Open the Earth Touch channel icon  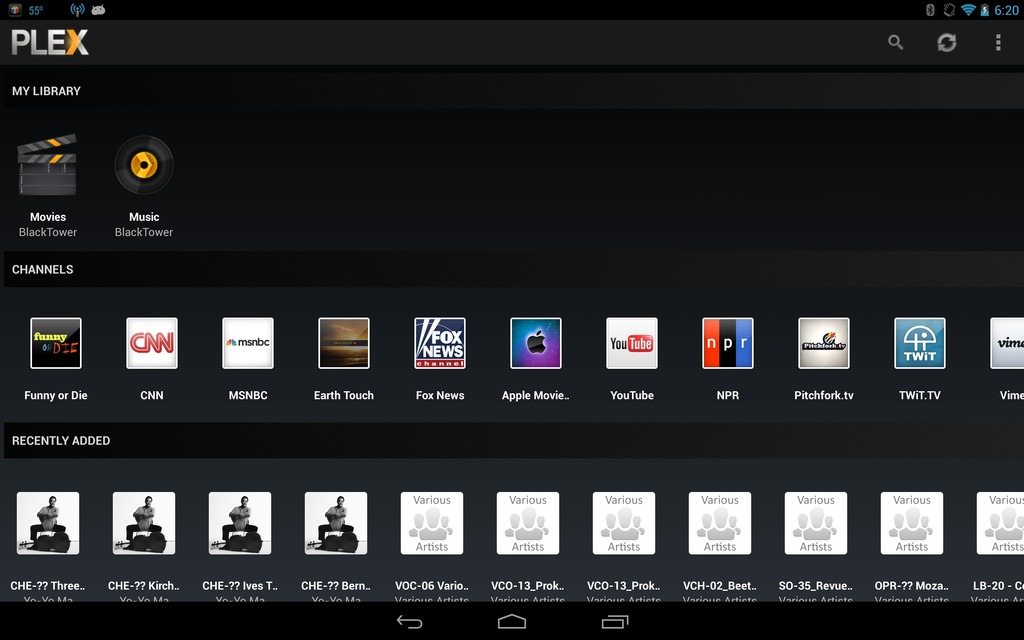(x=344, y=343)
